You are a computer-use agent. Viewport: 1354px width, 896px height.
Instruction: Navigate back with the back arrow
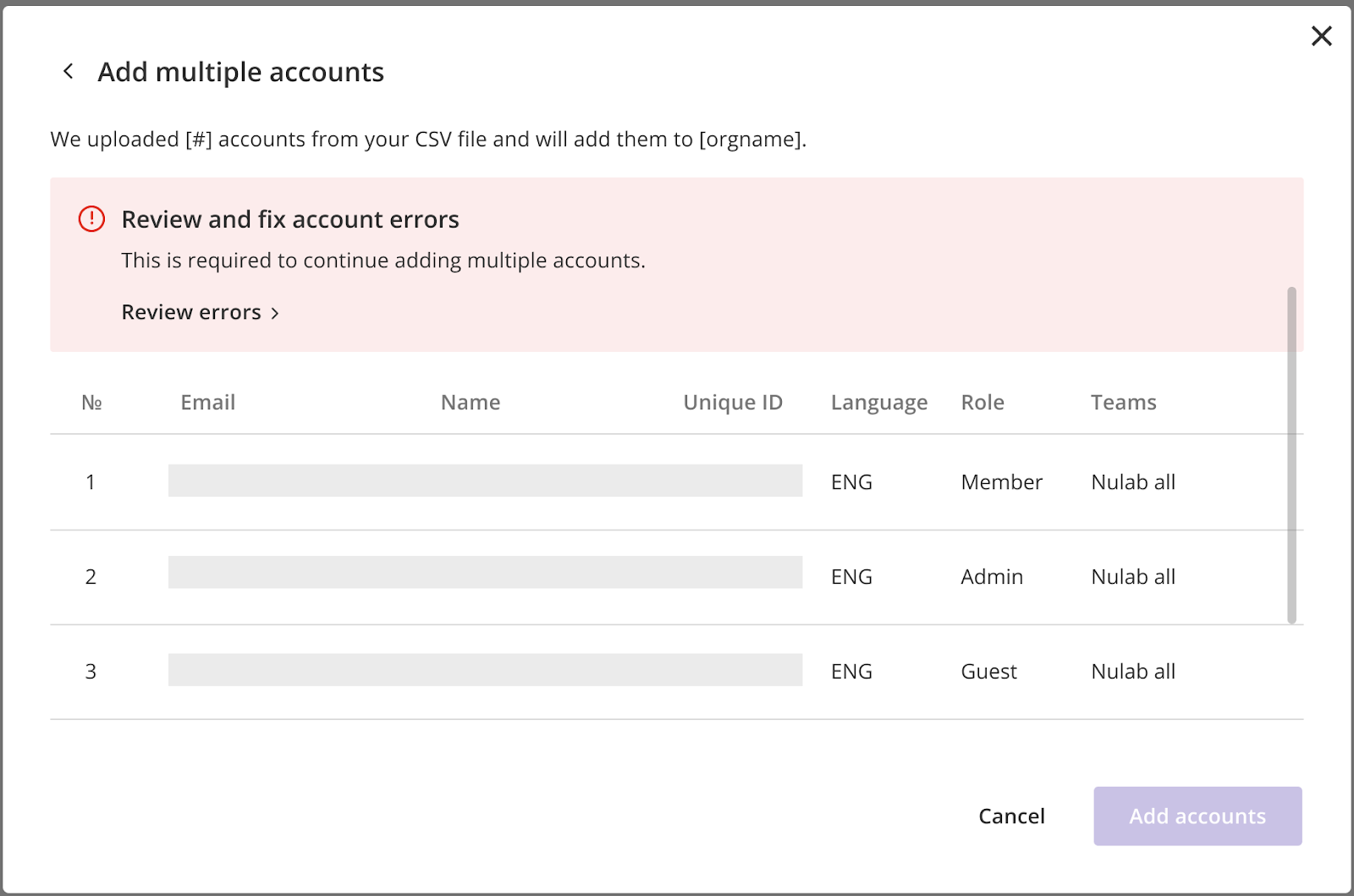68,71
